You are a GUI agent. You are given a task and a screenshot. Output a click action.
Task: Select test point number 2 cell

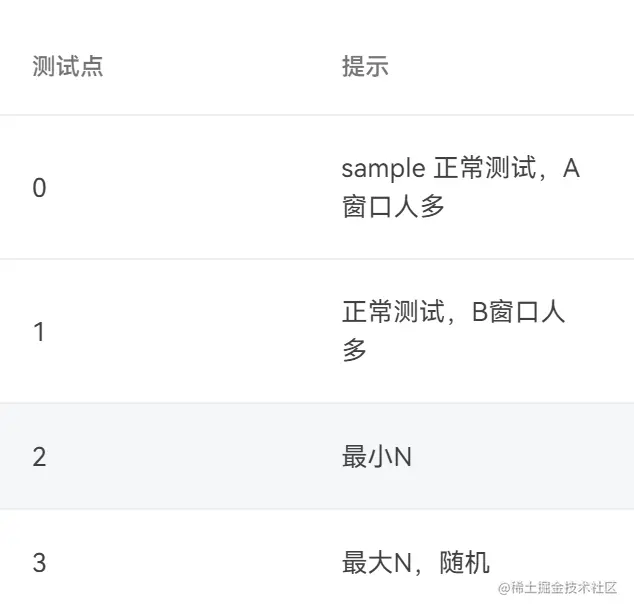click(39, 457)
